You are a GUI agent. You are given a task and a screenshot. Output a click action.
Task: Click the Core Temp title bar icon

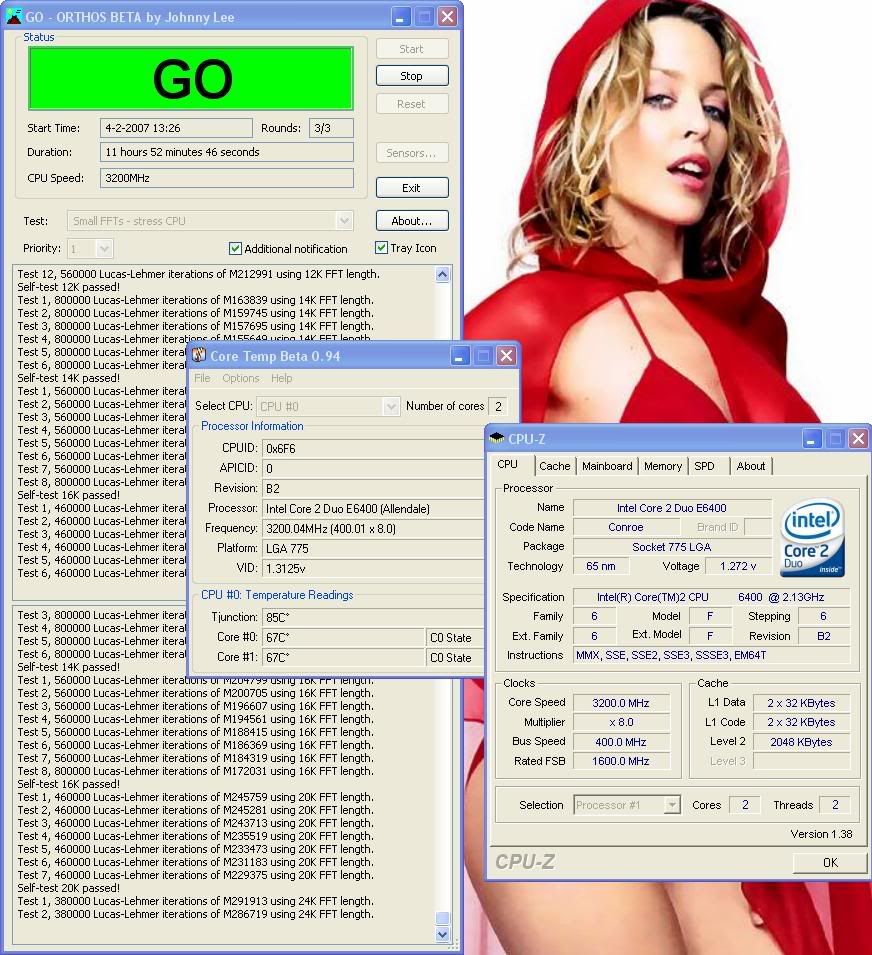pyautogui.click(x=199, y=355)
